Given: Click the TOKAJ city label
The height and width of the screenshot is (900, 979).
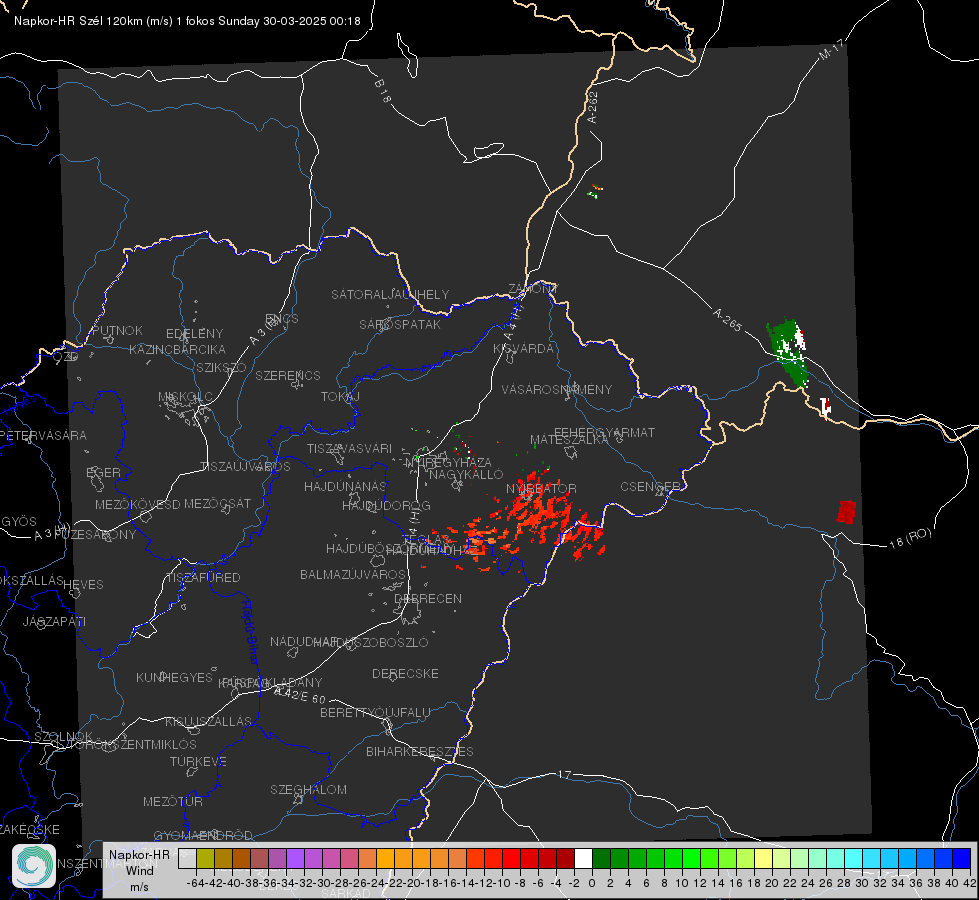Looking at the screenshot, I should tap(340, 397).
